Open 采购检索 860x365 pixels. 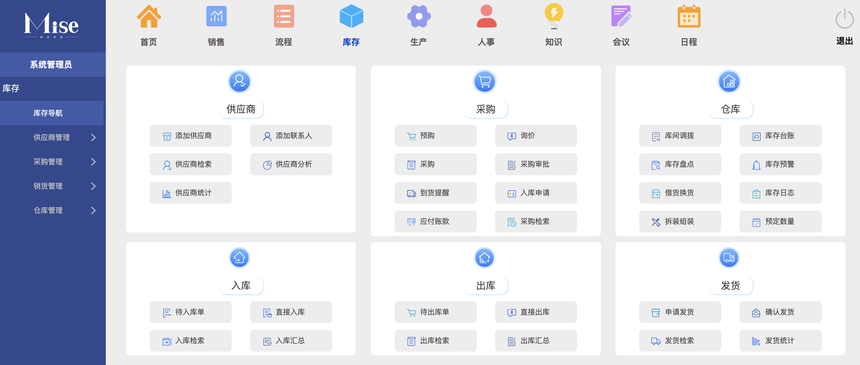pos(536,222)
